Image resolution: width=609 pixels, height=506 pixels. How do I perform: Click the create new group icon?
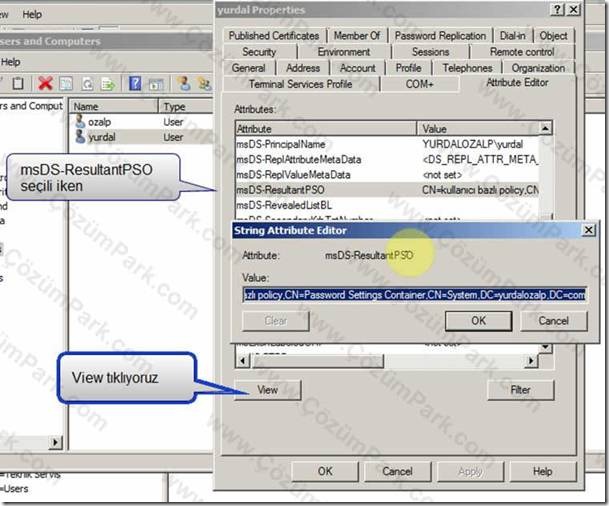[x=204, y=83]
